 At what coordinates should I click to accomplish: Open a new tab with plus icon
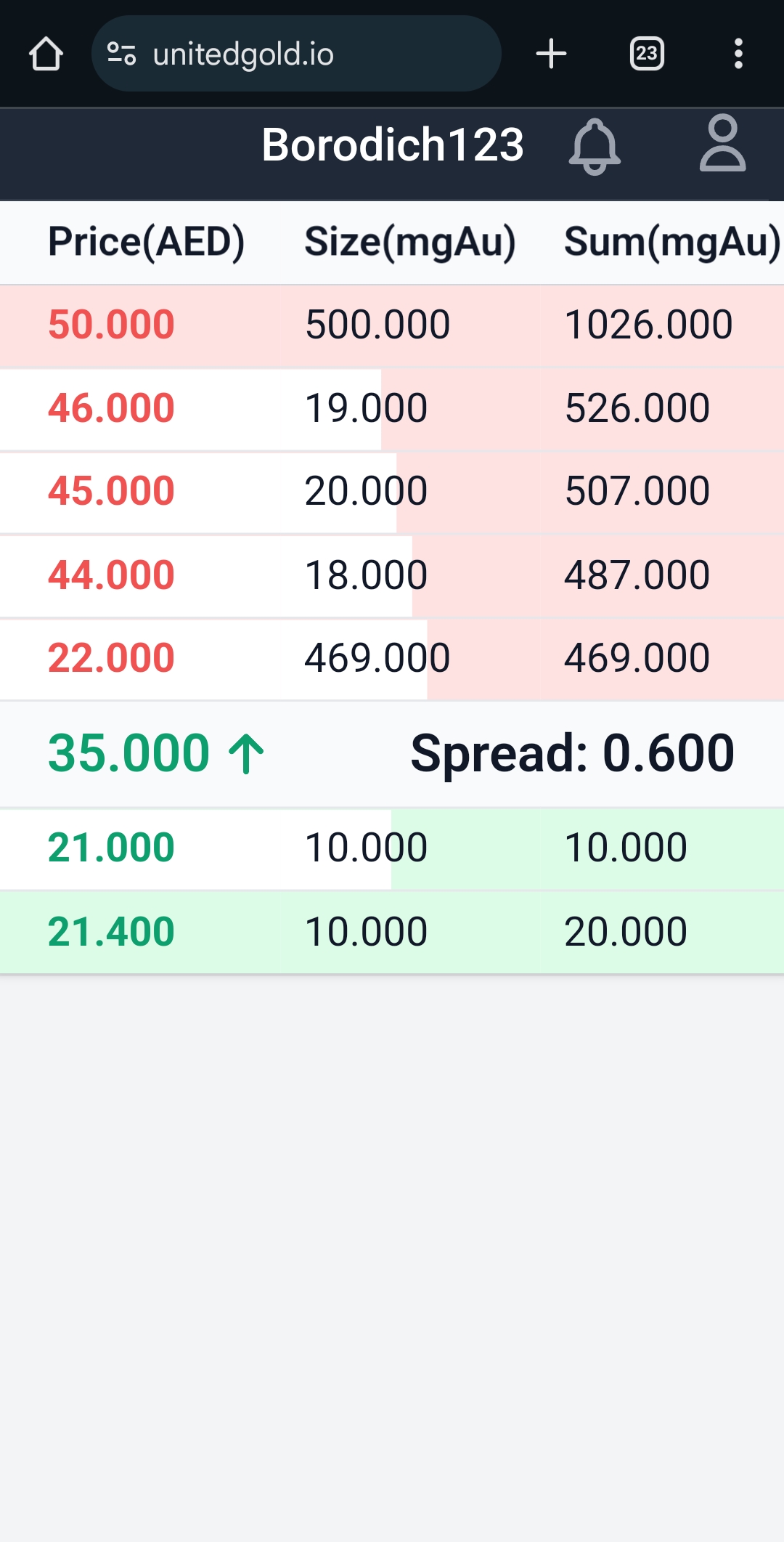tap(551, 54)
